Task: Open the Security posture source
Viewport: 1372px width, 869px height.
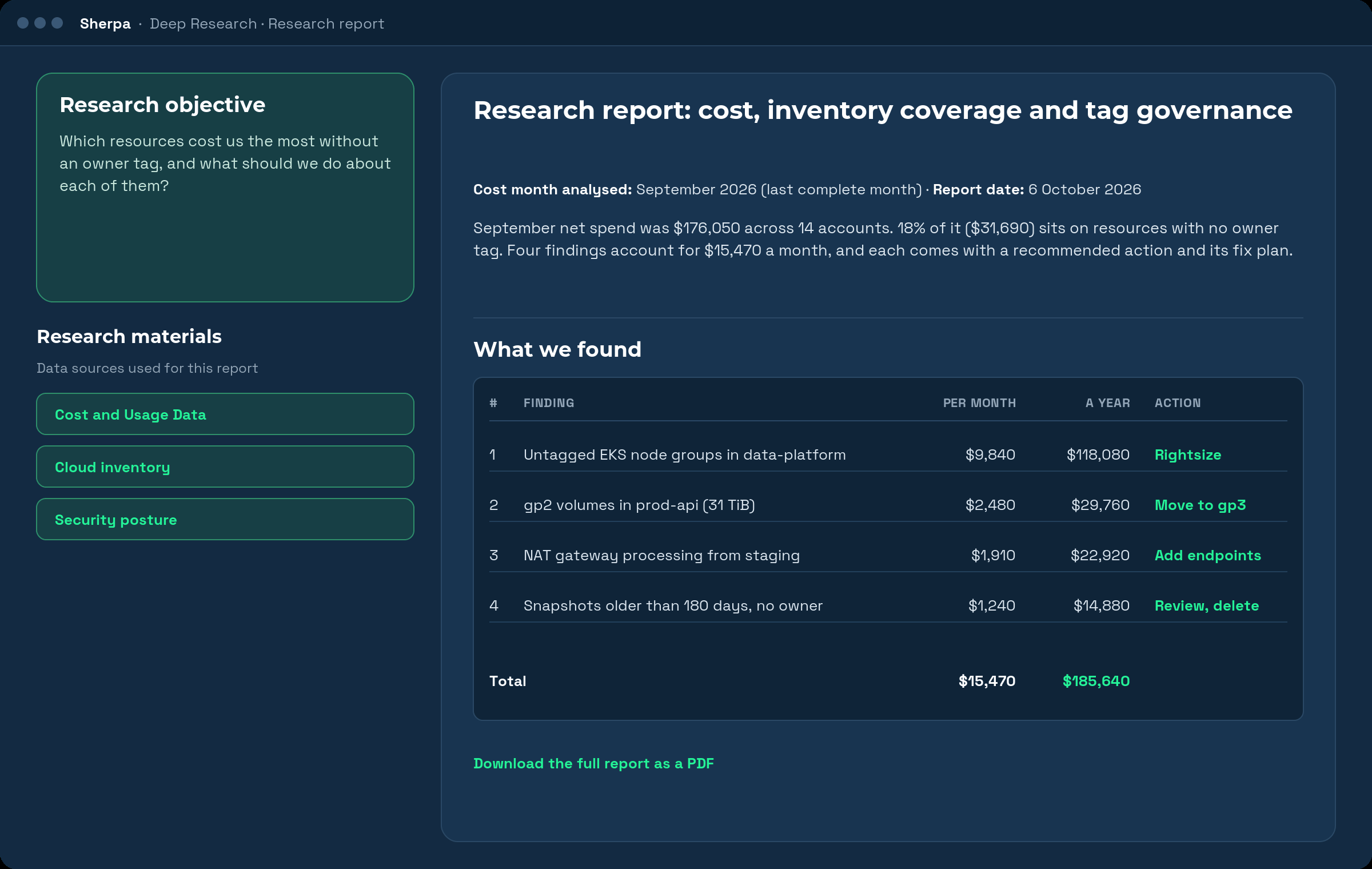Action: (225, 519)
